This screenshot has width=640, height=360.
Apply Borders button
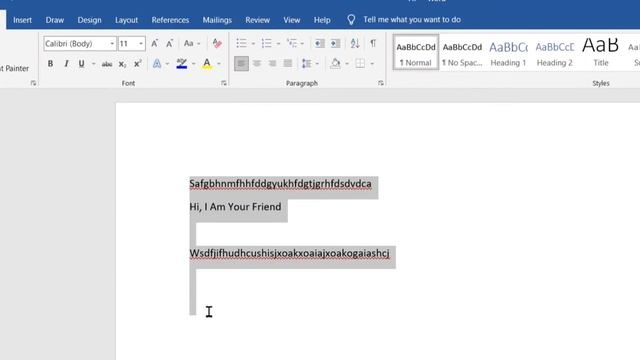(x=360, y=64)
